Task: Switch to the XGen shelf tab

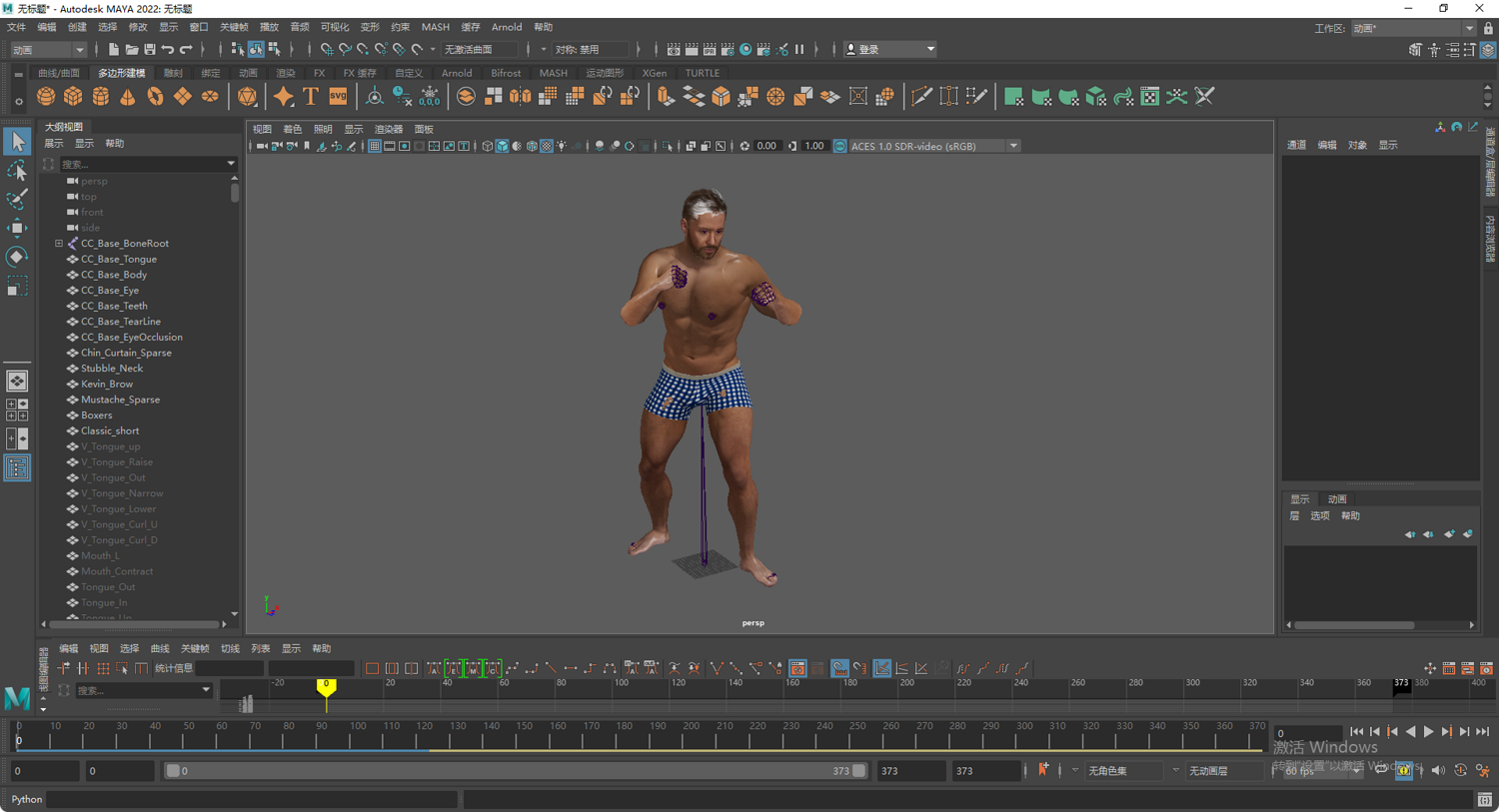Action: pyautogui.click(x=654, y=73)
